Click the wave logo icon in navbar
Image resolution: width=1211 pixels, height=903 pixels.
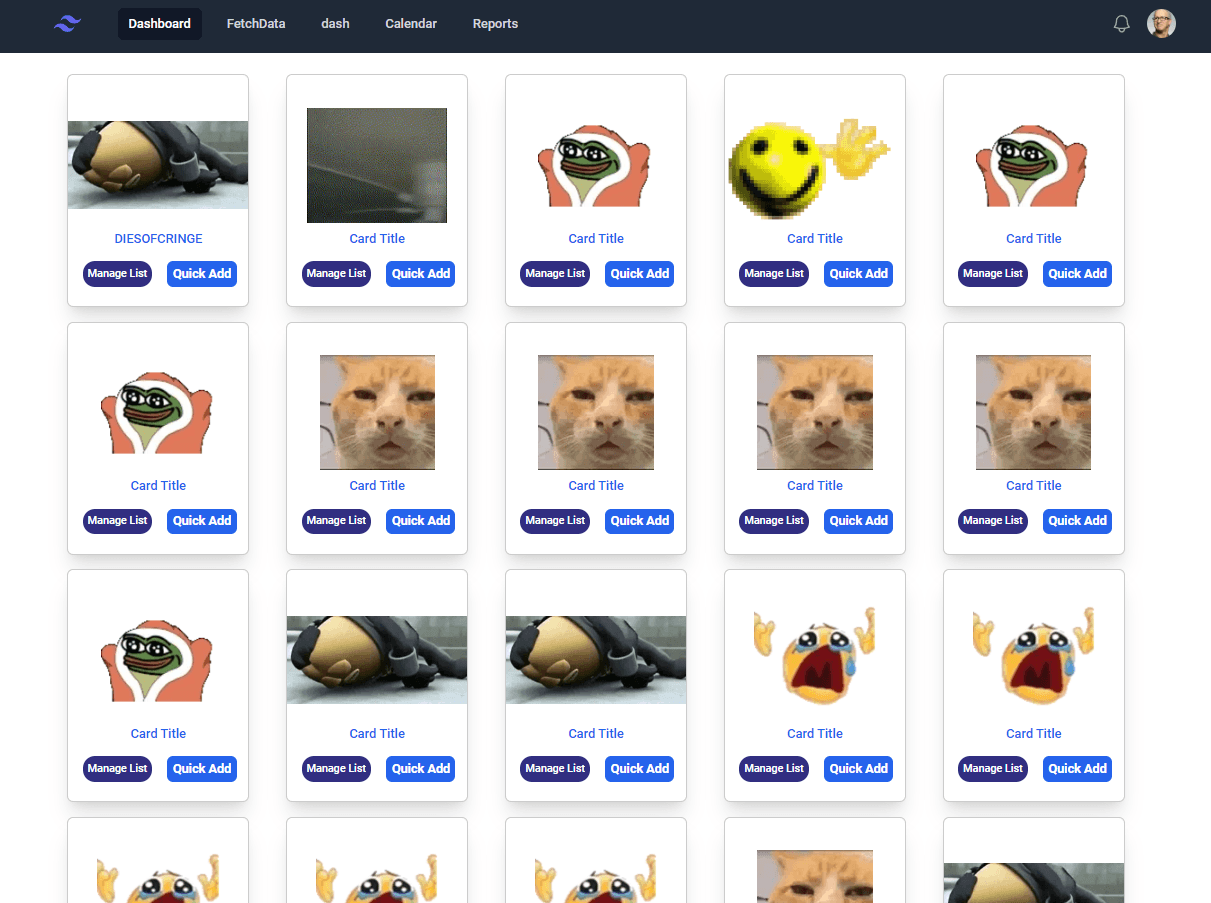coord(67,24)
